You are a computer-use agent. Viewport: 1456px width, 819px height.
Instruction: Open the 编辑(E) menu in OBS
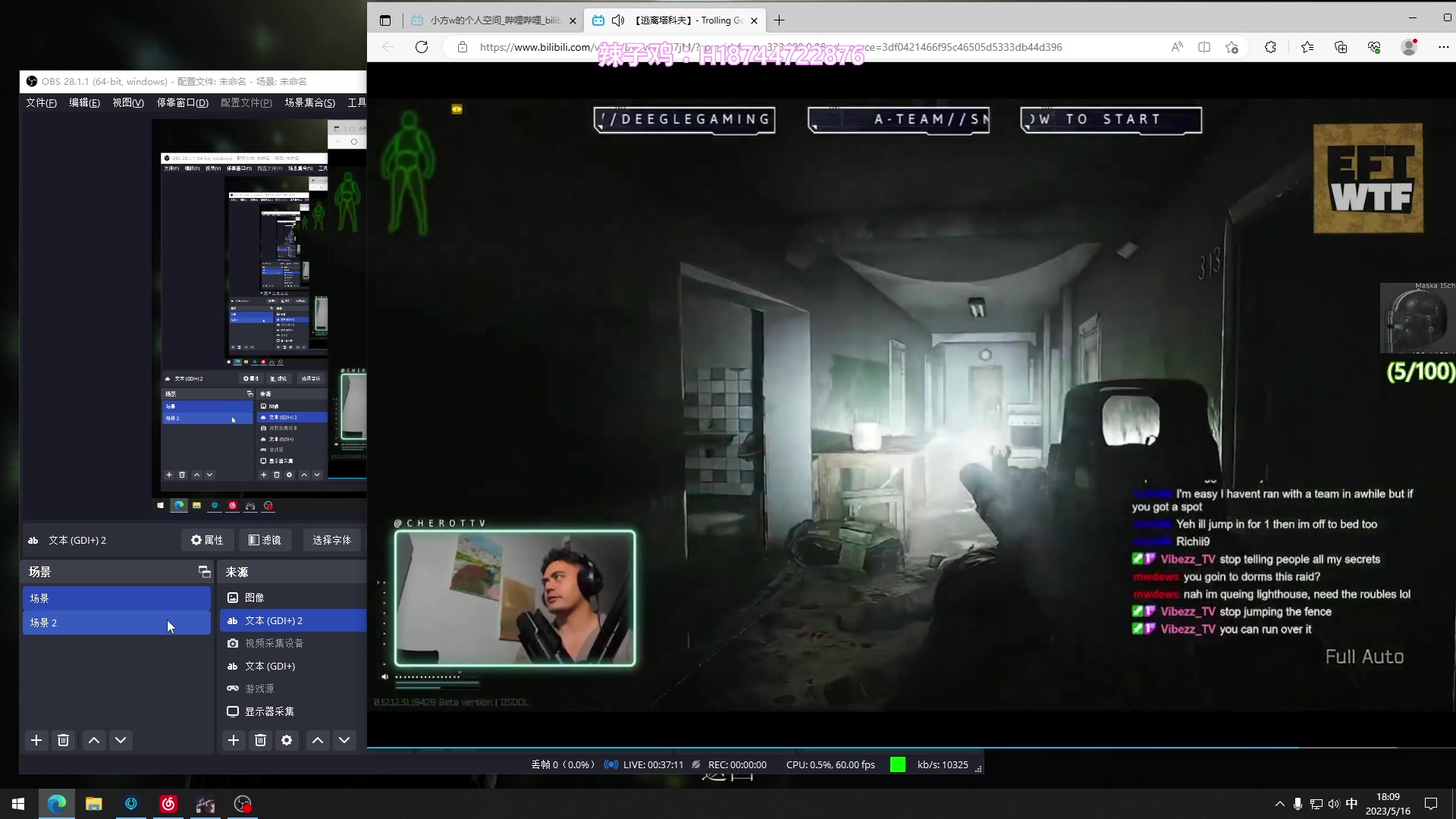click(x=84, y=102)
